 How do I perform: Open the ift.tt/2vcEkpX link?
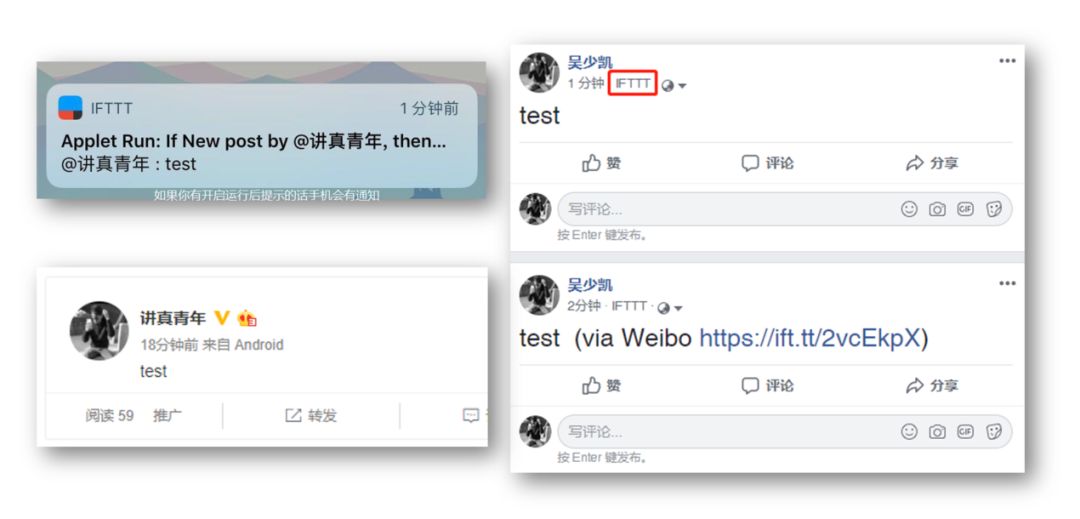810,338
